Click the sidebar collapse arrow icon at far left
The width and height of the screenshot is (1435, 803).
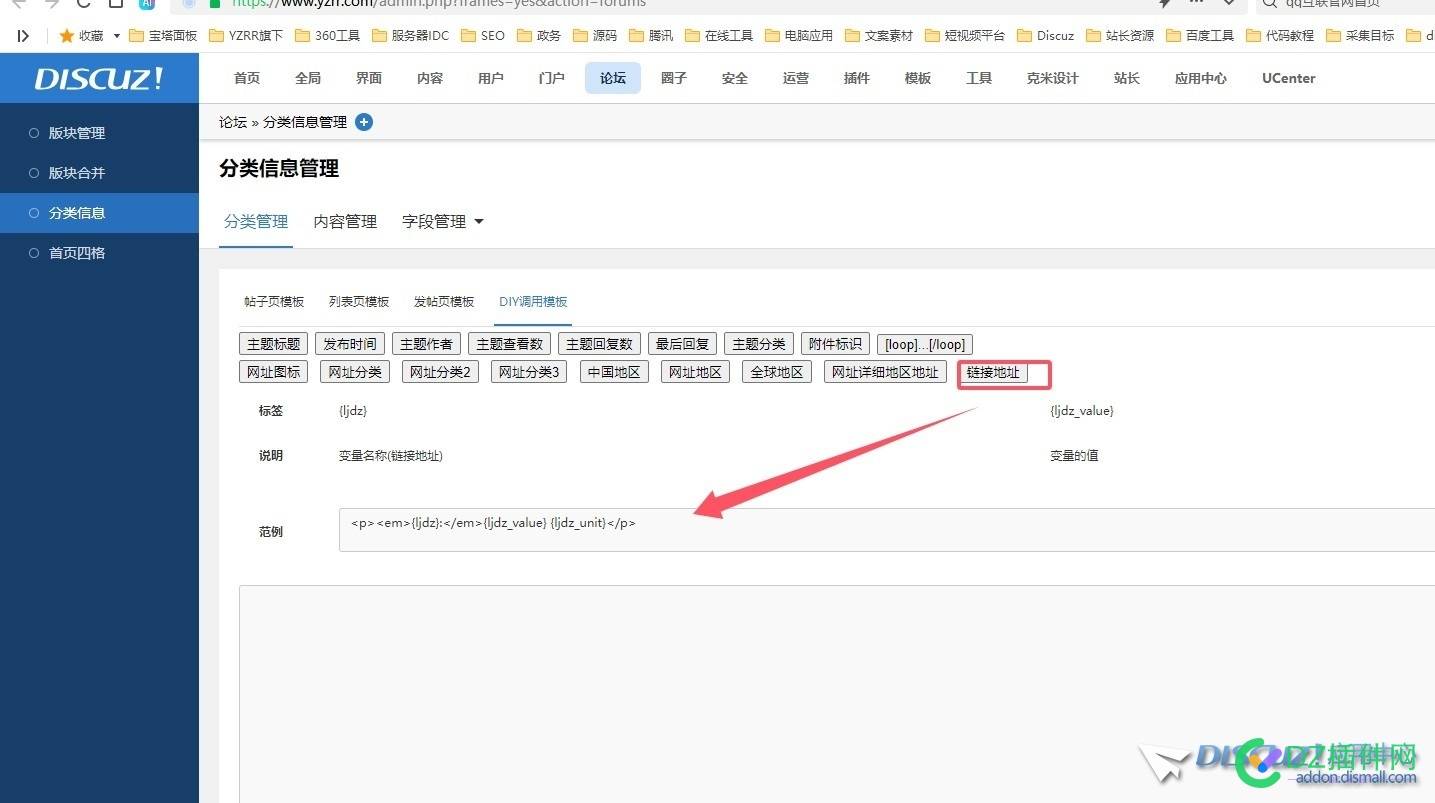(23, 35)
